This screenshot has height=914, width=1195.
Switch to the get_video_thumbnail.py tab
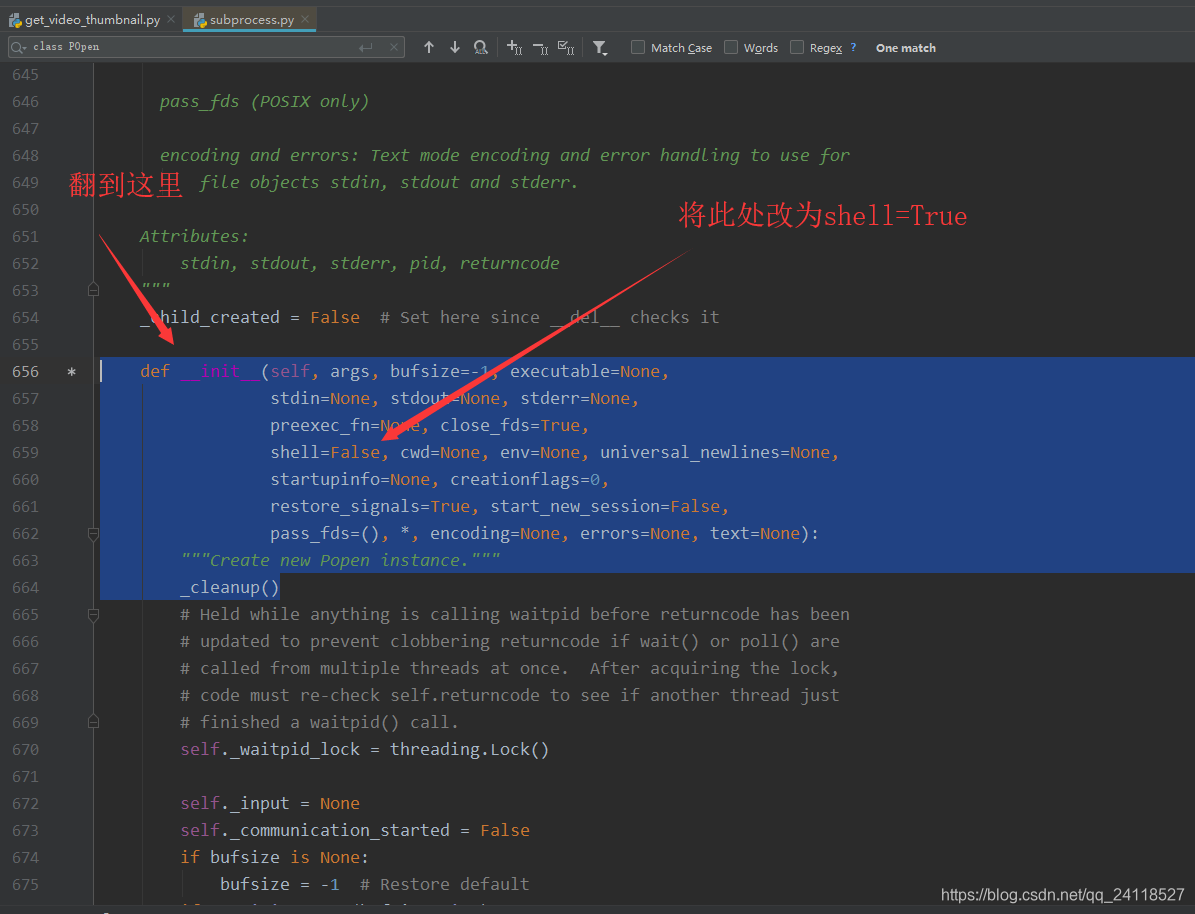coord(91,20)
